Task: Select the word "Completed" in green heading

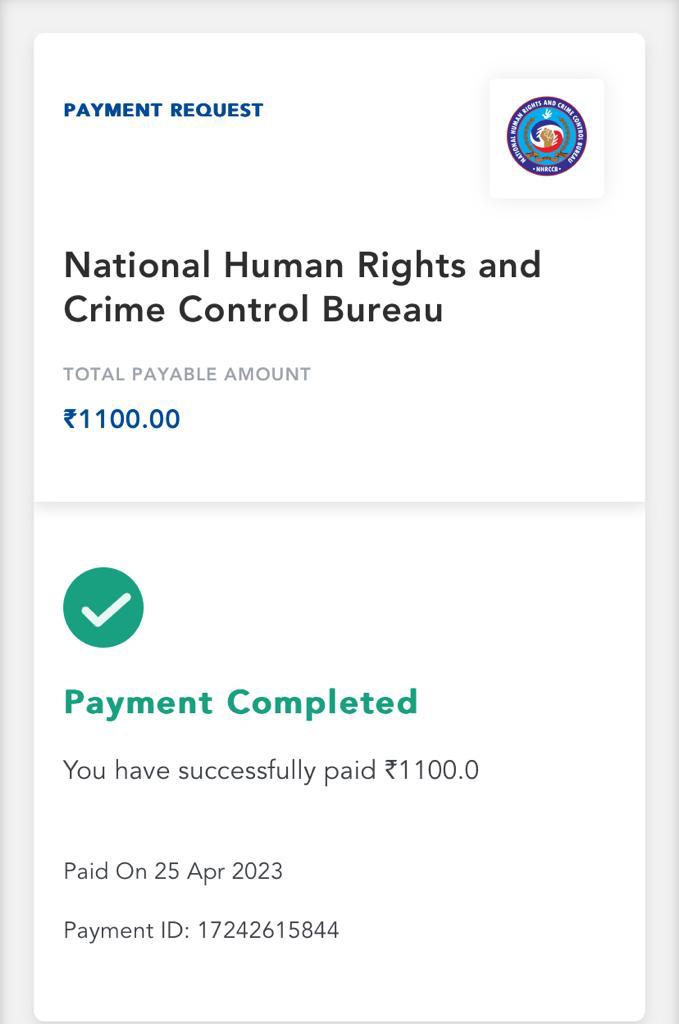Action: pyautogui.click(x=322, y=702)
